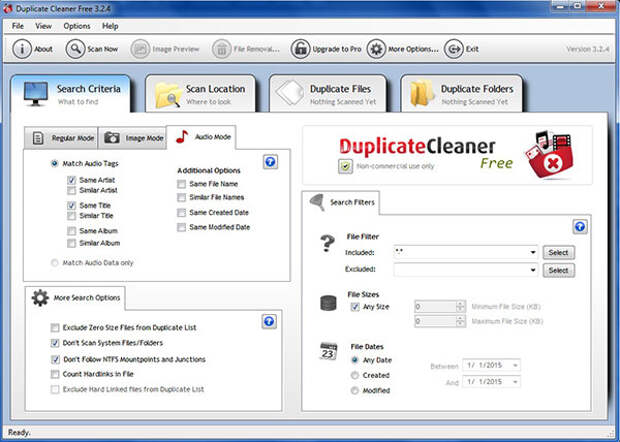Click the Maximum File Size spinner arrows
The image size is (620, 442).
click(460, 321)
